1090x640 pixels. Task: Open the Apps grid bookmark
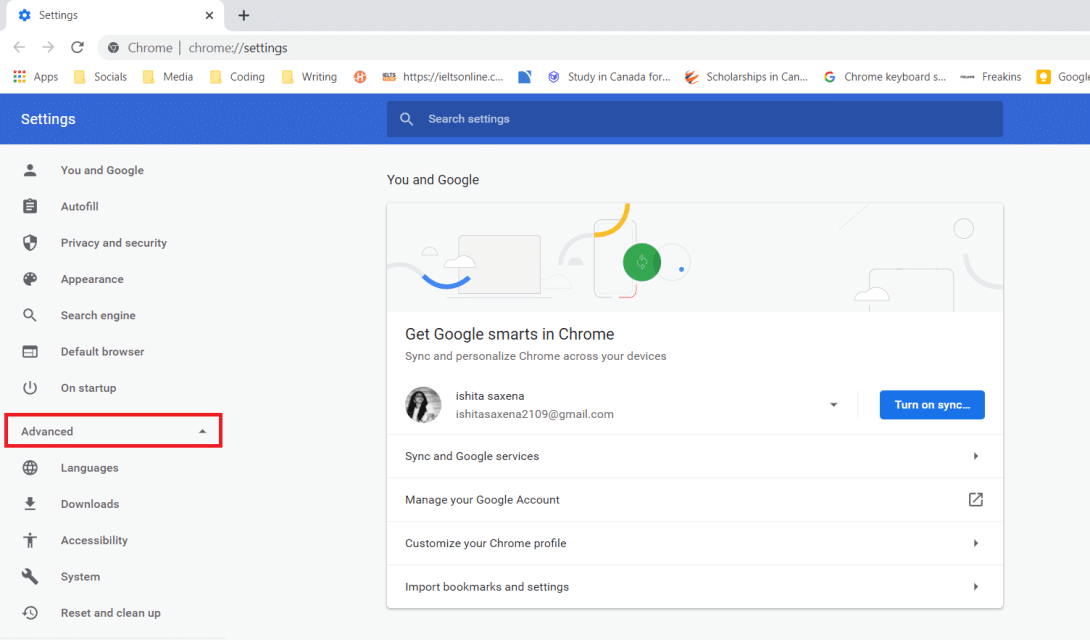(x=35, y=76)
